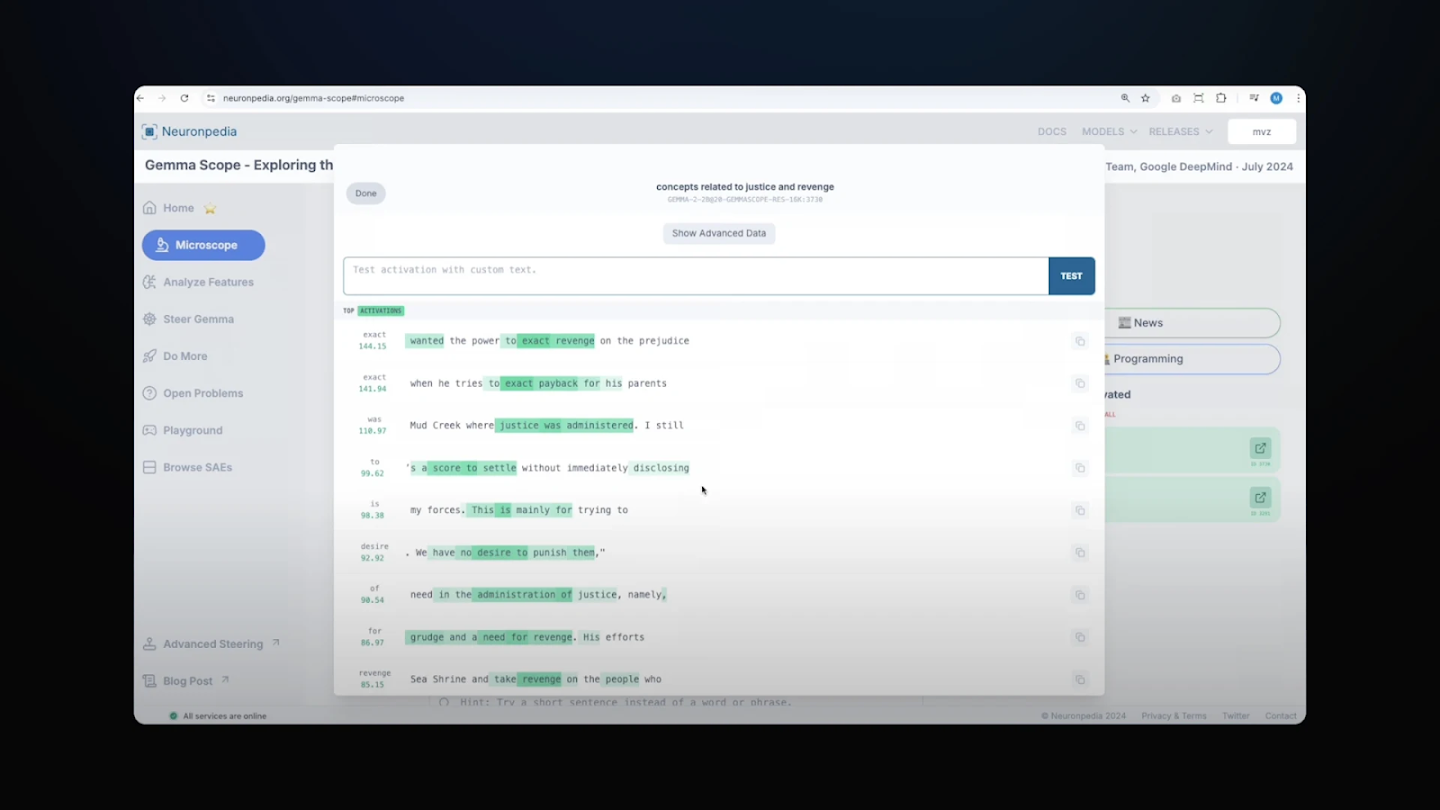Copy the 'exact revenge' activation row

tap(1080, 341)
